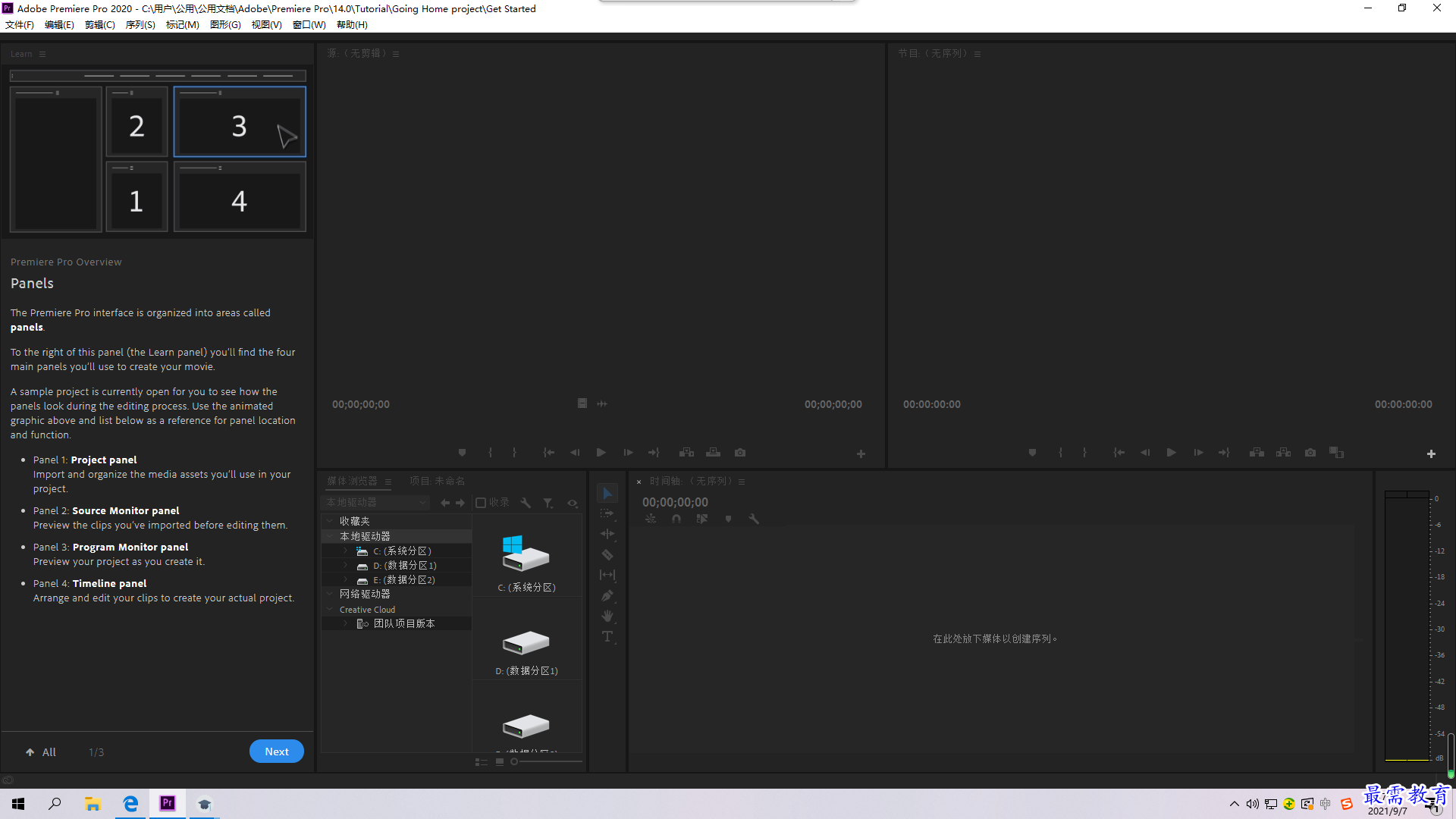Click the text tool in timeline toolbar
Viewport: 1456px width, 819px height.
pyautogui.click(x=608, y=637)
